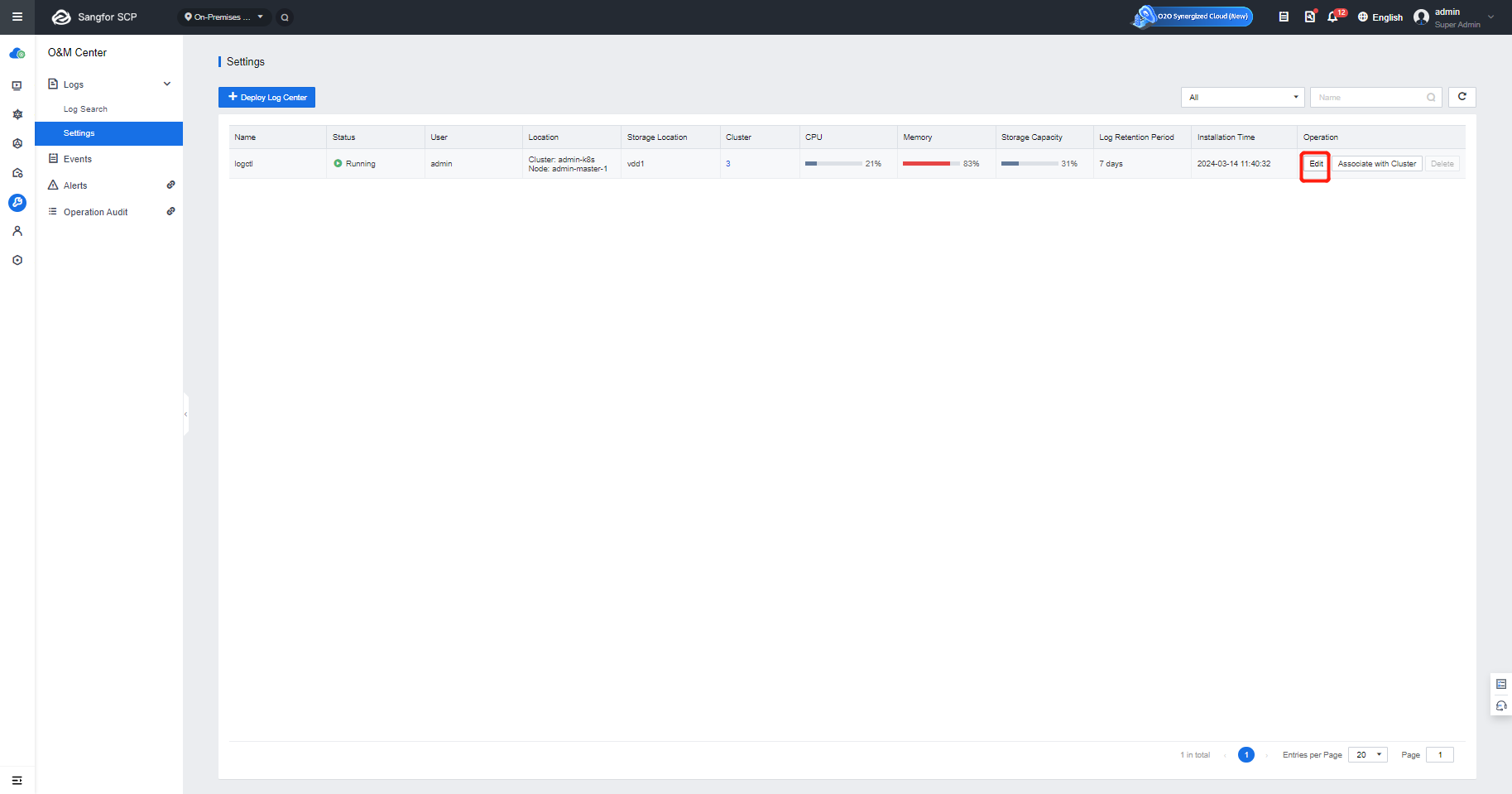This screenshot has height=794, width=1512.
Task: Open the Kubernetes helm wheel sidebar icon
Action: [17, 114]
